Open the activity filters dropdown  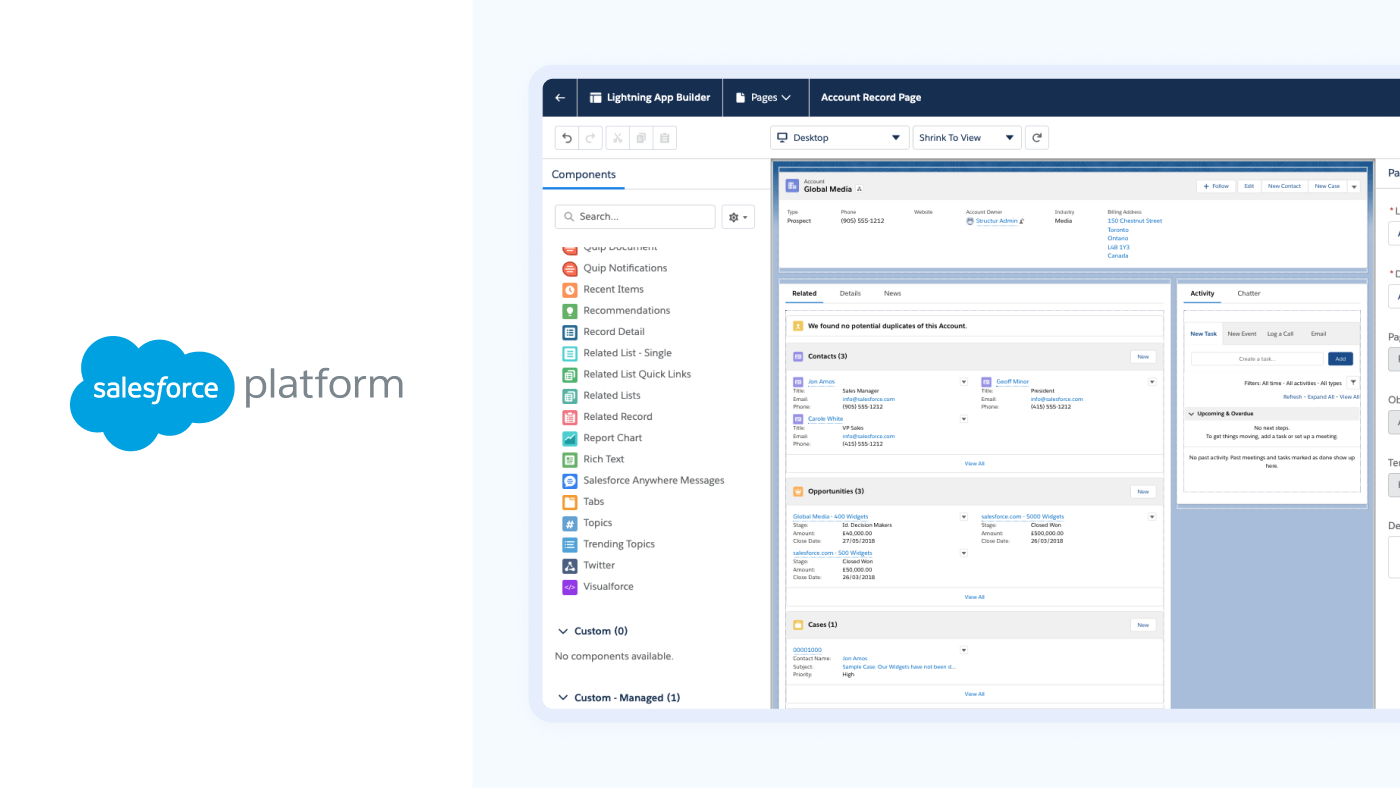point(1353,382)
